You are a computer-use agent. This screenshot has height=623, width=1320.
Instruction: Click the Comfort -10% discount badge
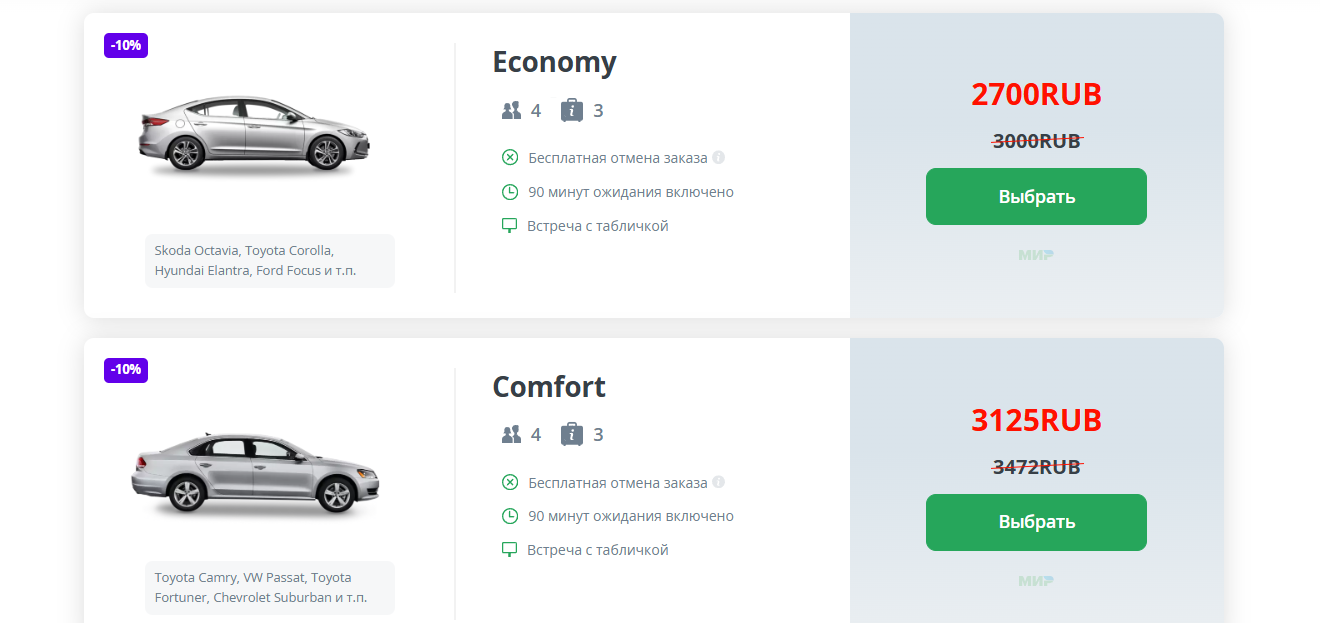(x=126, y=370)
